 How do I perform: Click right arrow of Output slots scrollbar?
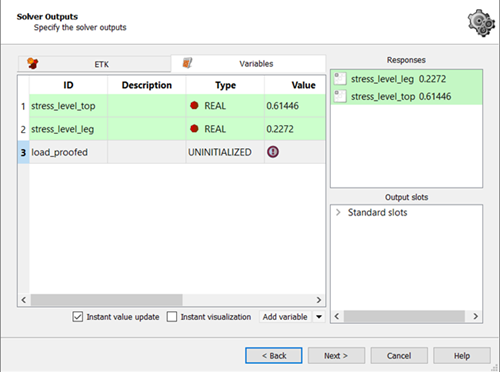pyautogui.click(x=476, y=316)
